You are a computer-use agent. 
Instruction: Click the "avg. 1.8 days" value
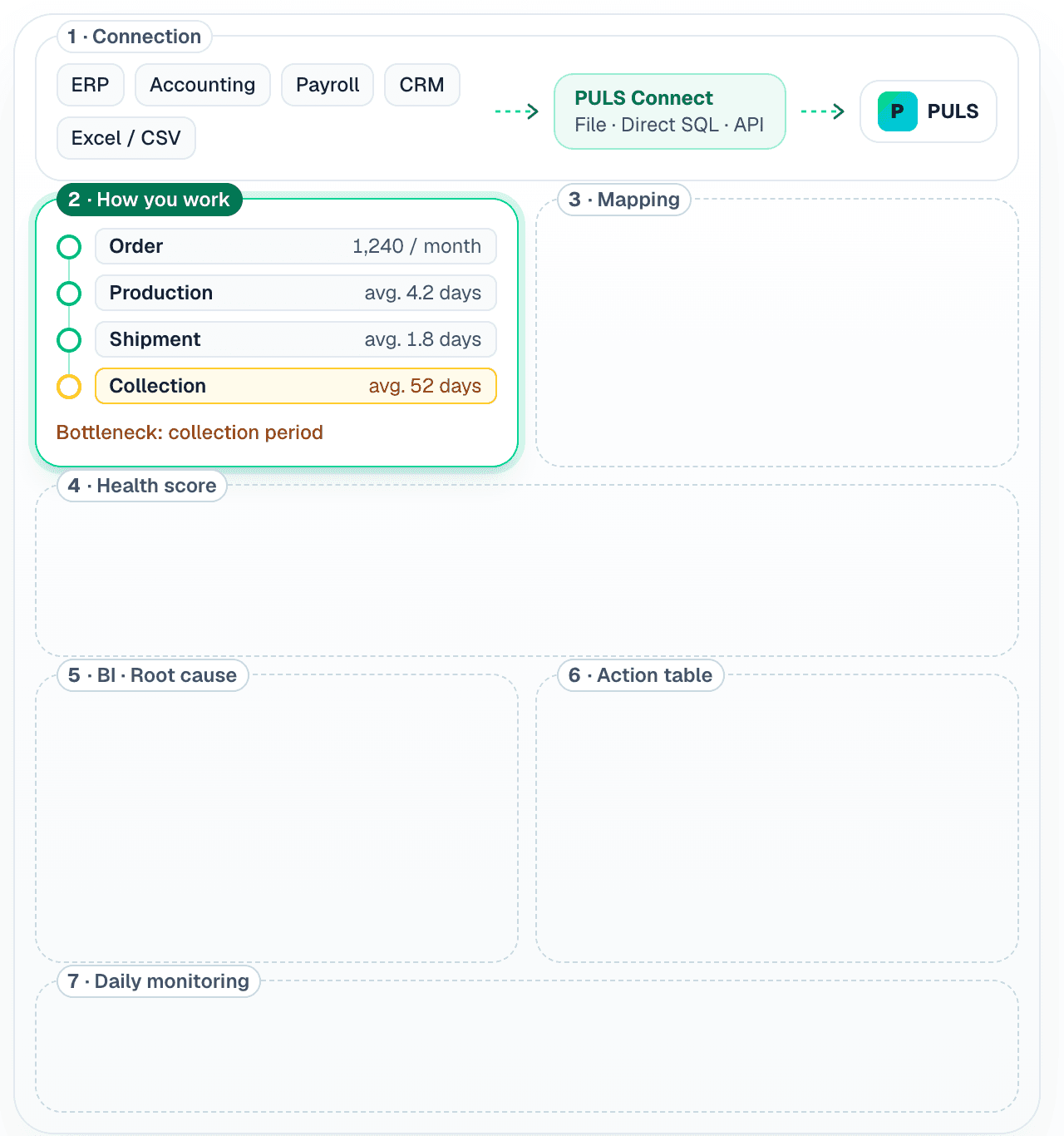pyautogui.click(x=423, y=339)
